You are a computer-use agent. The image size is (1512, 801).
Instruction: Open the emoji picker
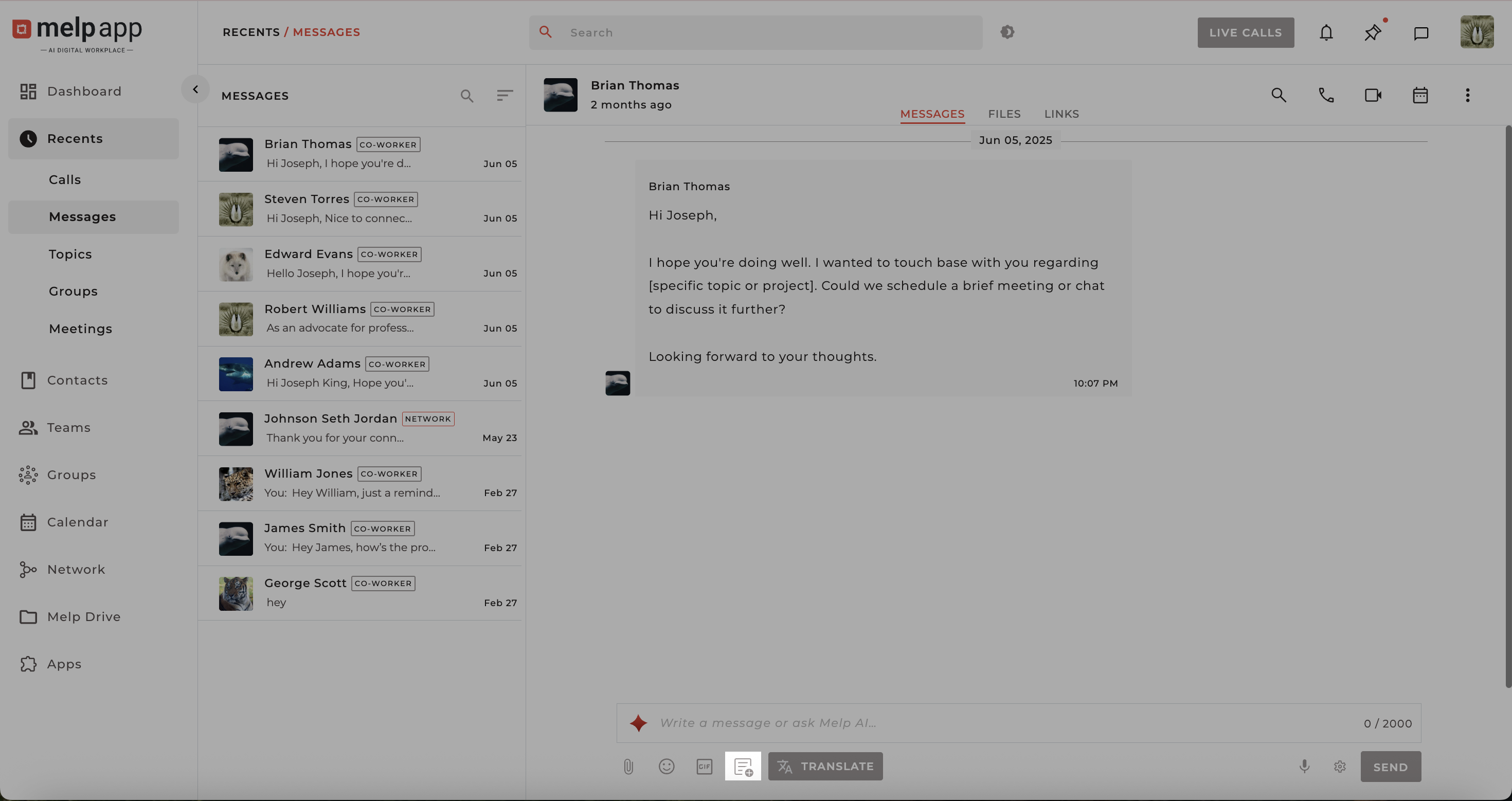click(x=666, y=767)
